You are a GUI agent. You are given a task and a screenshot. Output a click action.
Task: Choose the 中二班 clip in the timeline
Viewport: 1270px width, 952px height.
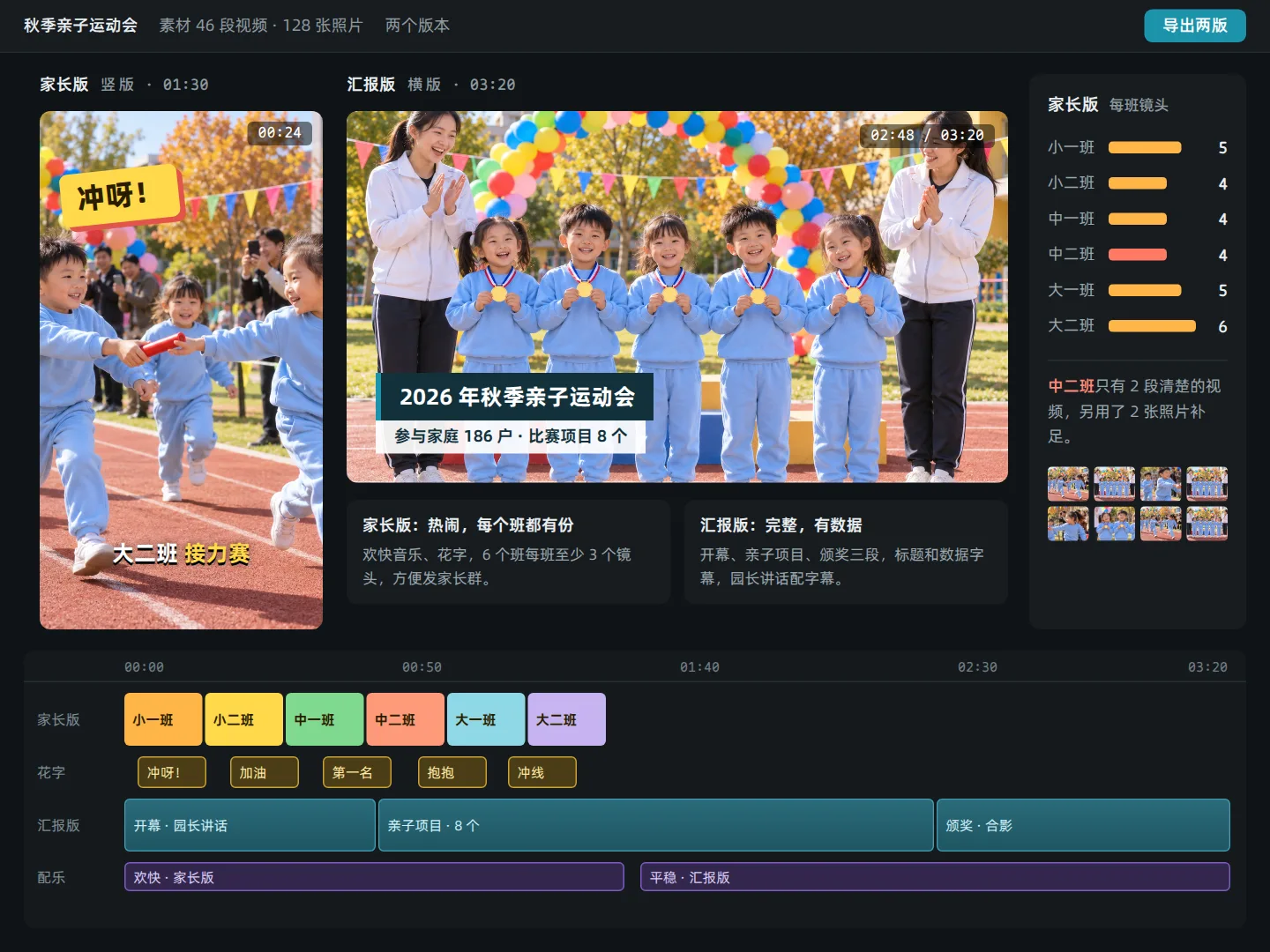(406, 719)
